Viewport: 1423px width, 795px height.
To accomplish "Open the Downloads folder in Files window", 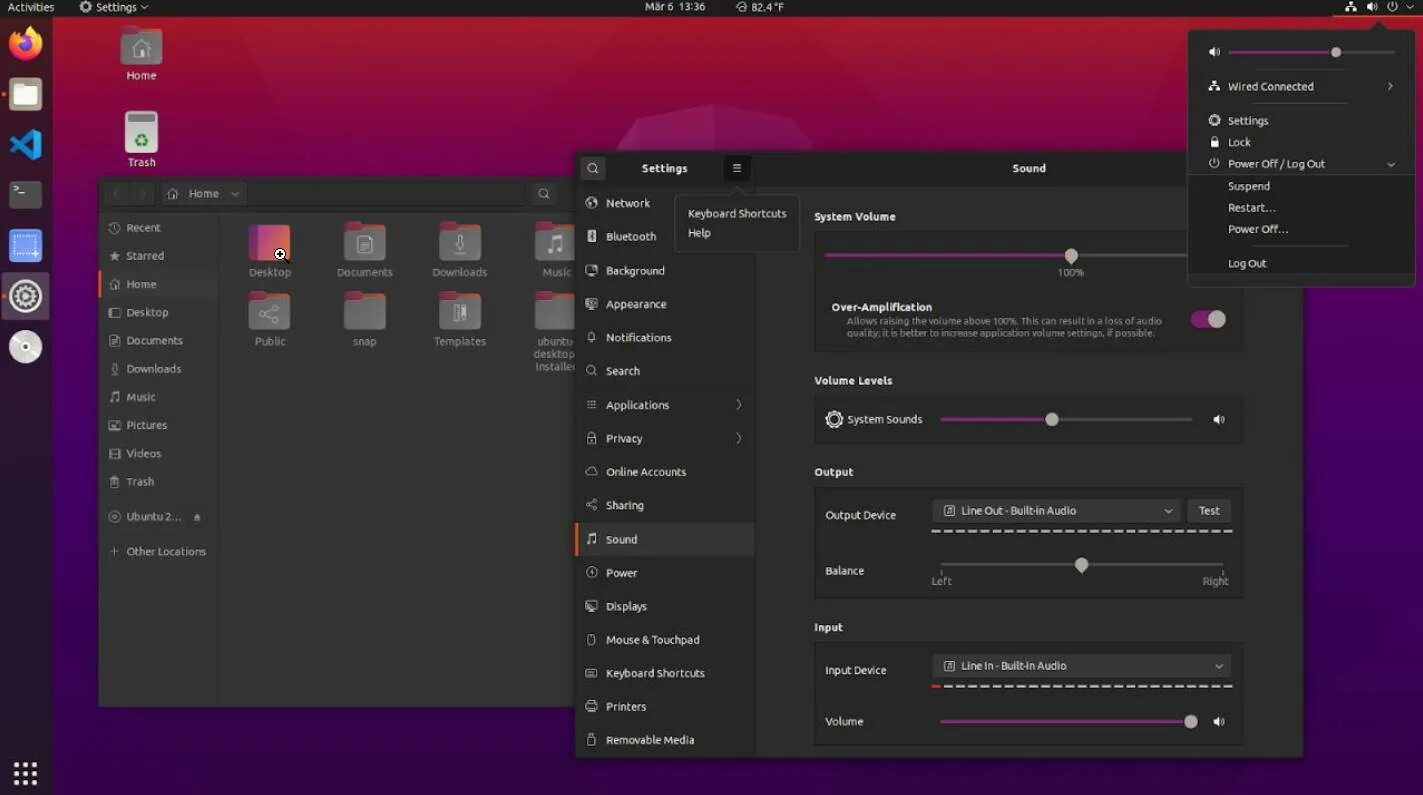I will pos(460,251).
